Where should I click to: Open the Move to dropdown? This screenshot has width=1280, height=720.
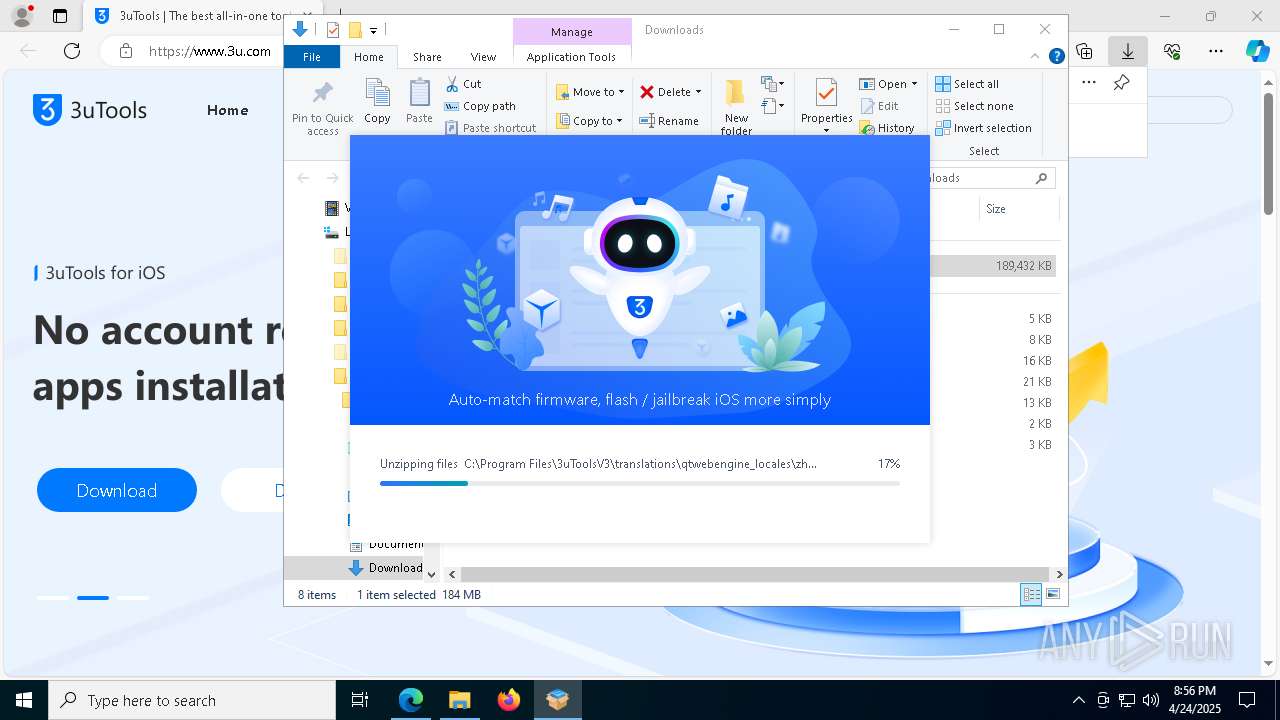[591, 92]
